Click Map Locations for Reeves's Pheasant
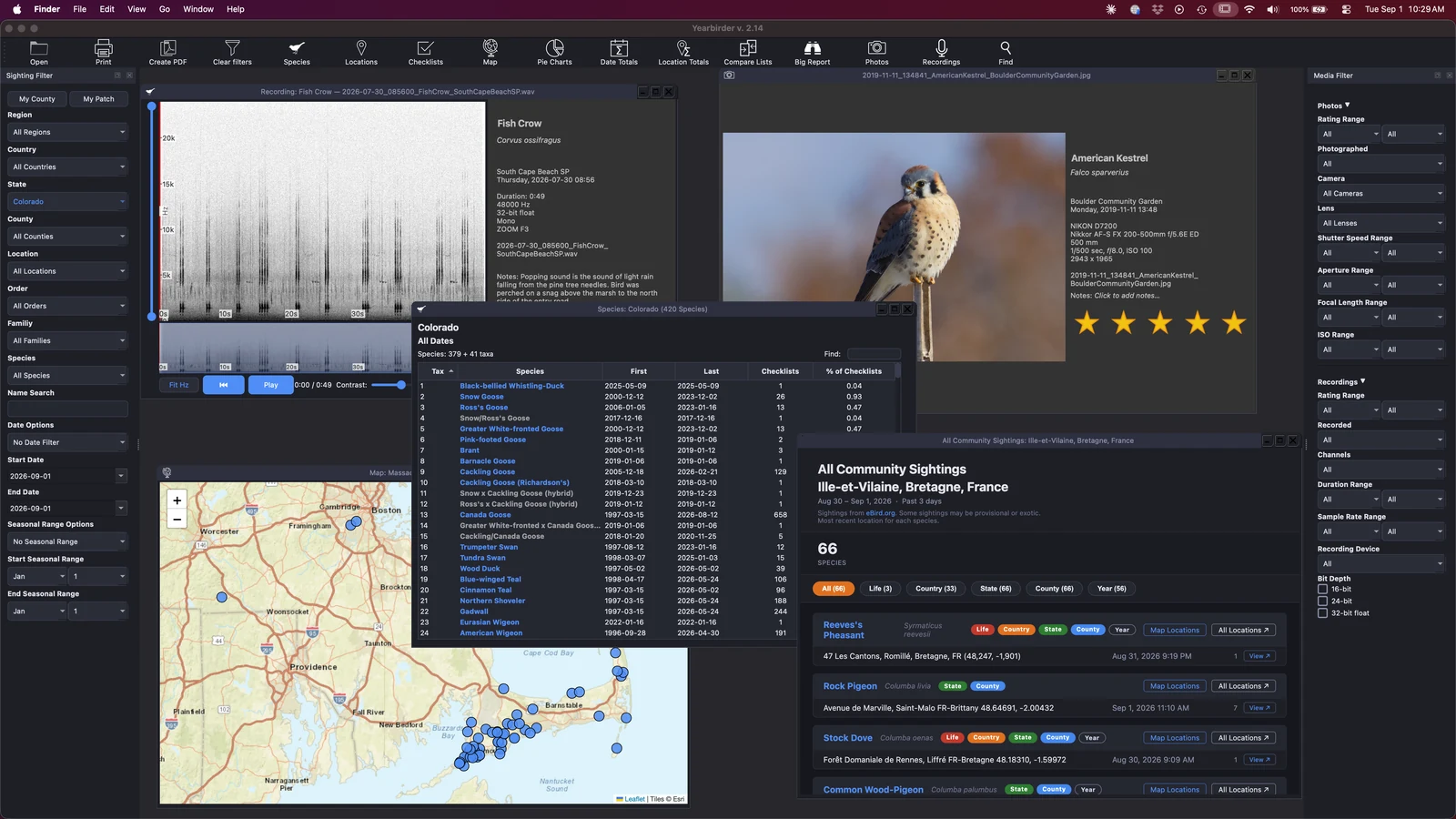 click(1175, 630)
